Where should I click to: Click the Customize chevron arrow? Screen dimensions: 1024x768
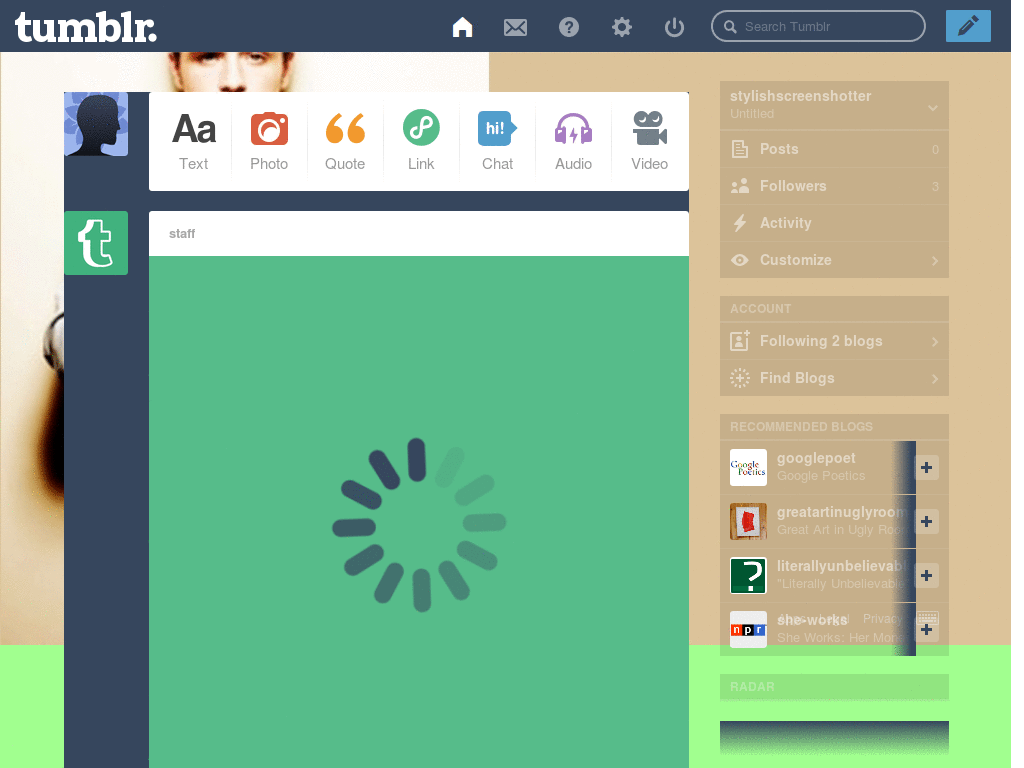(935, 261)
